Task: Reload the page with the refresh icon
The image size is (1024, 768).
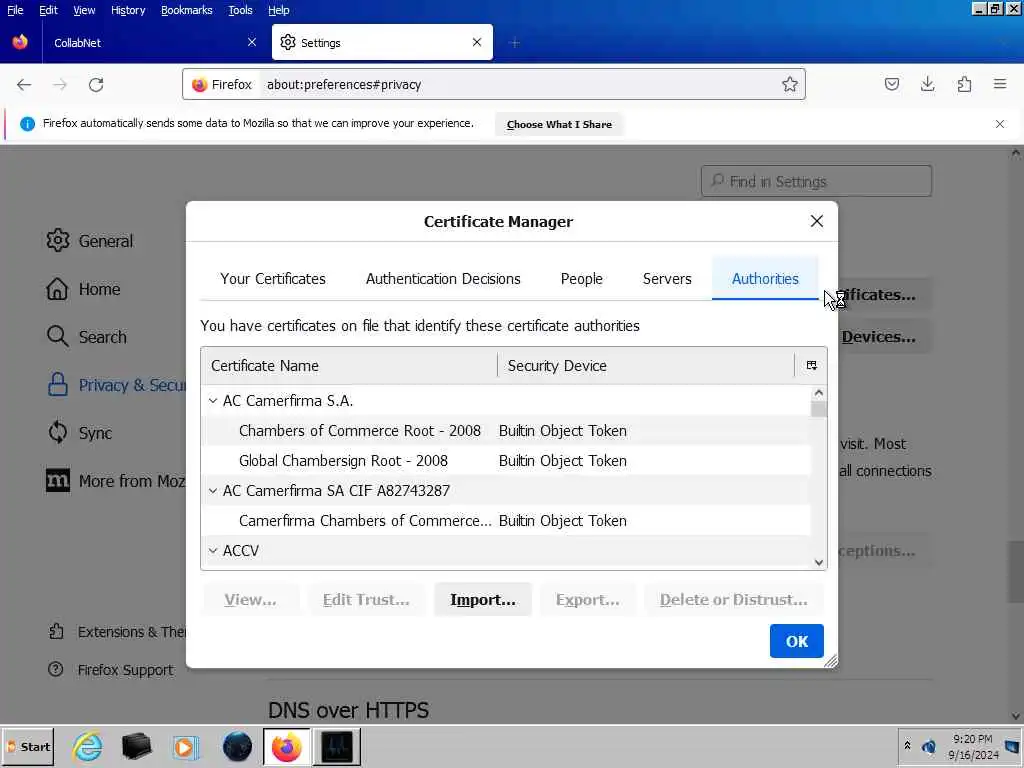Action: (96, 84)
